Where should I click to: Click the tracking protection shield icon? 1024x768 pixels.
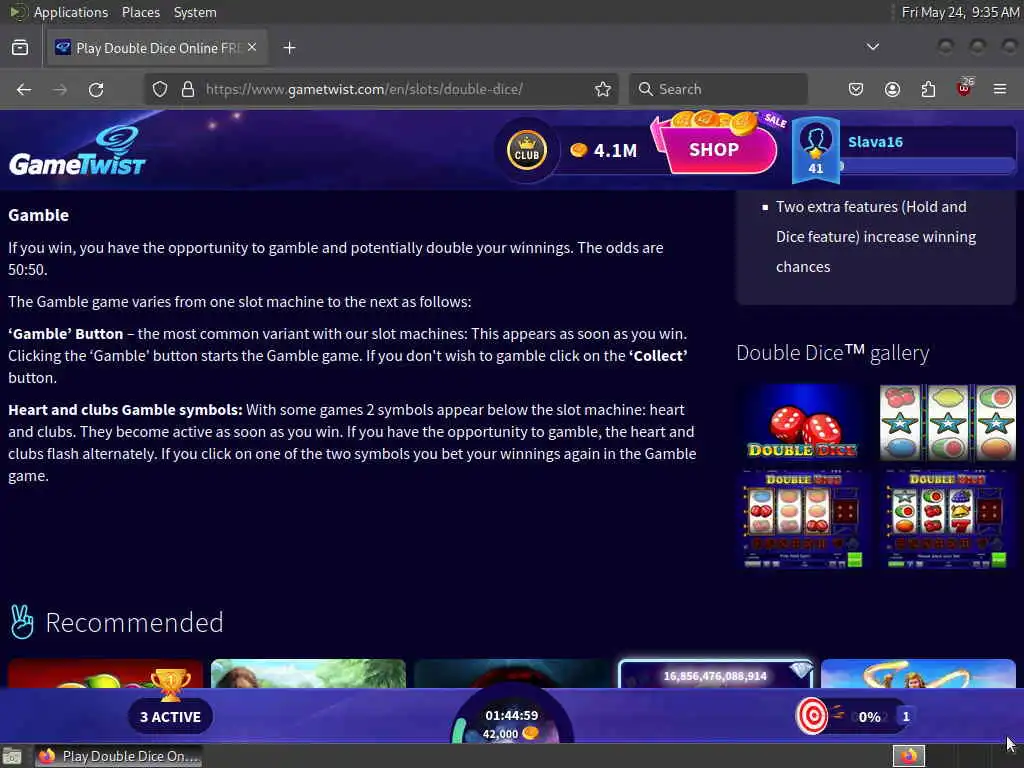[160, 89]
